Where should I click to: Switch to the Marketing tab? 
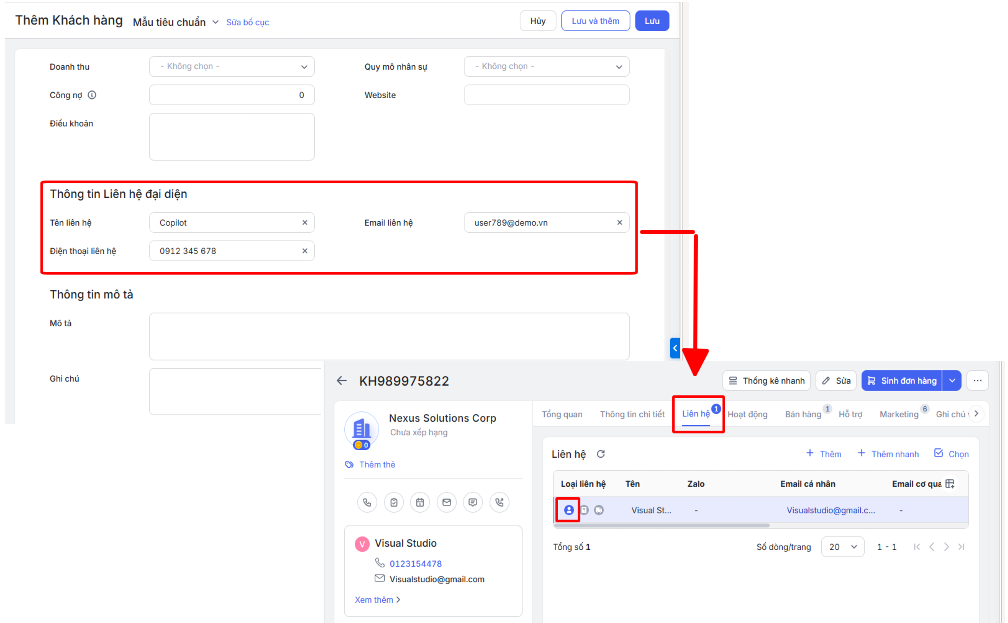click(x=899, y=414)
